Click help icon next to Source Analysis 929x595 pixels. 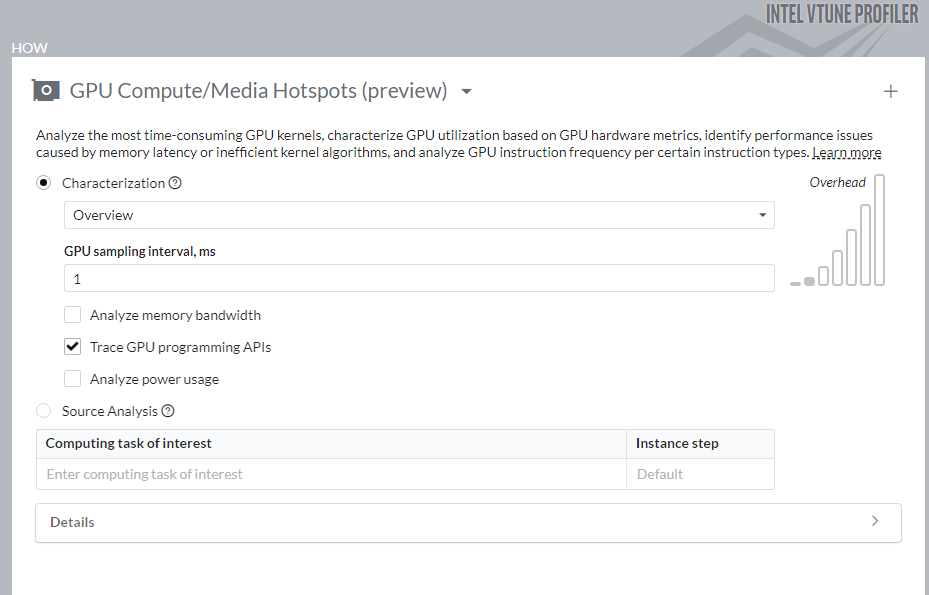tap(168, 411)
